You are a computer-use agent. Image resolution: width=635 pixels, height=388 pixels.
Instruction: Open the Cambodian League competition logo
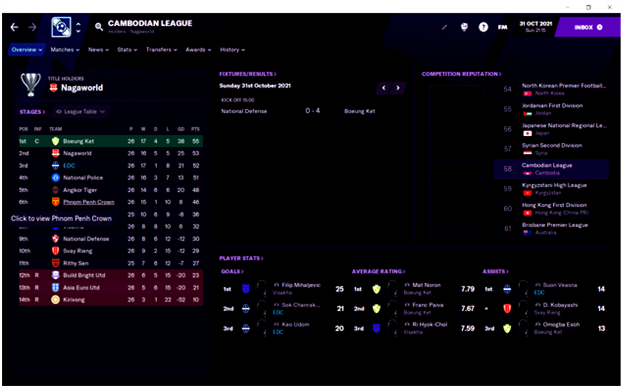pyautogui.click(x=61, y=27)
